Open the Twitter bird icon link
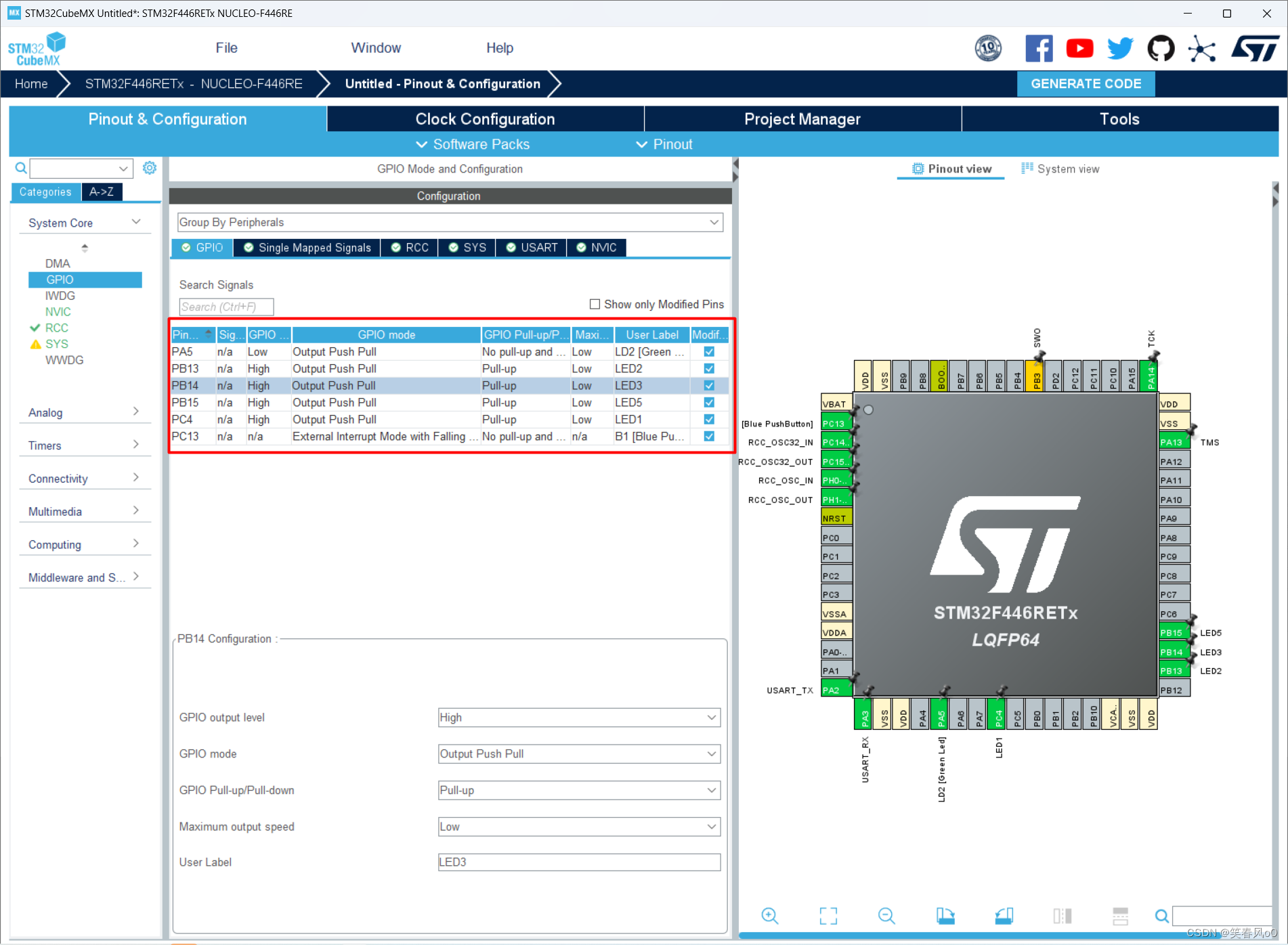 [x=1120, y=49]
